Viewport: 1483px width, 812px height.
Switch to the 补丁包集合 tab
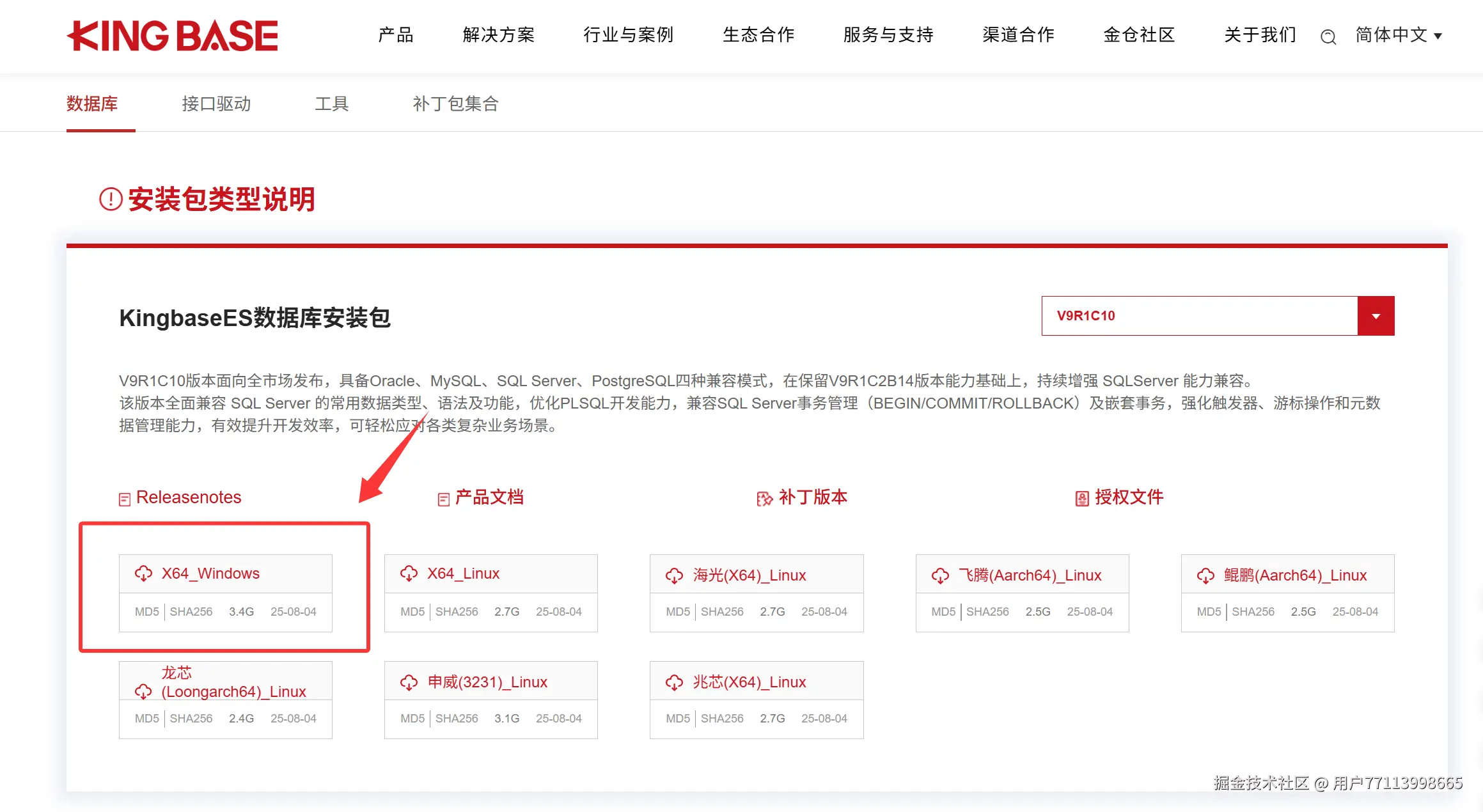455,104
